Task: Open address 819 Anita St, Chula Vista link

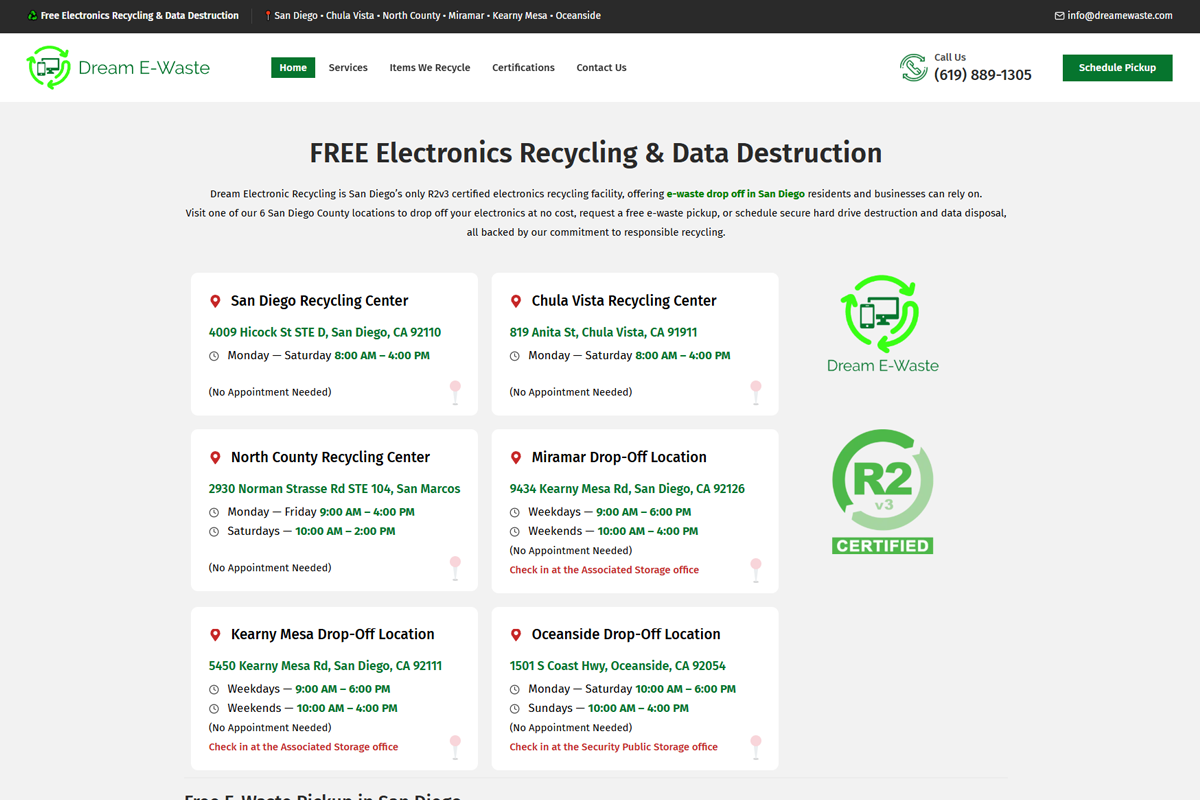Action: [603, 332]
